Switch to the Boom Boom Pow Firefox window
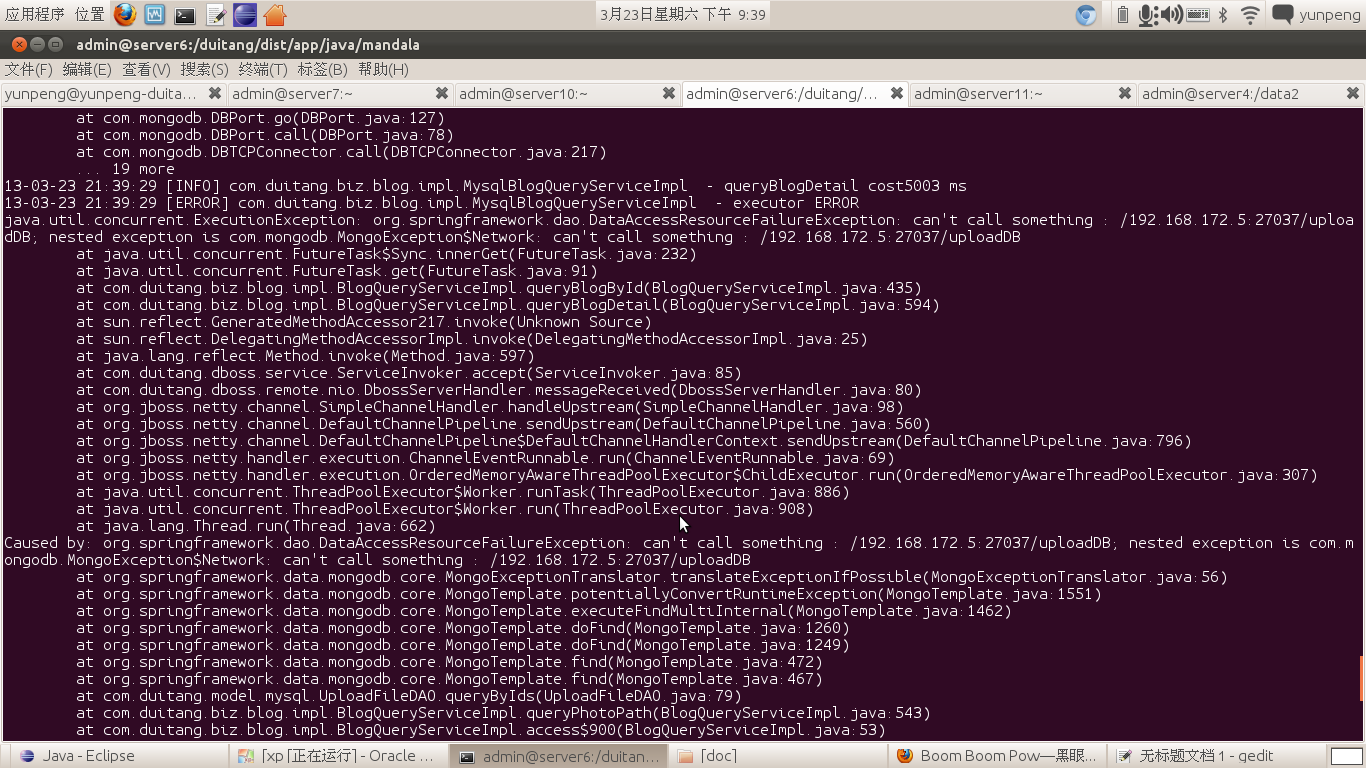This screenshot has width=1366, height=768. pyautogui.click(x=999, y=756)
